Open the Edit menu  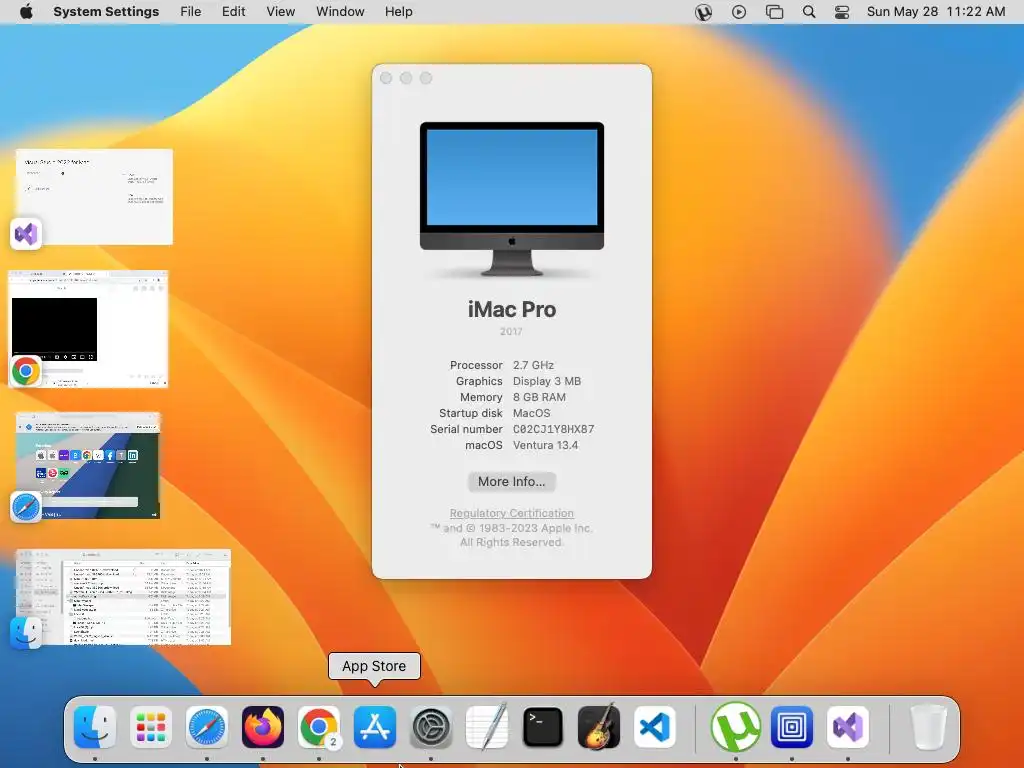tap(233, 12)
